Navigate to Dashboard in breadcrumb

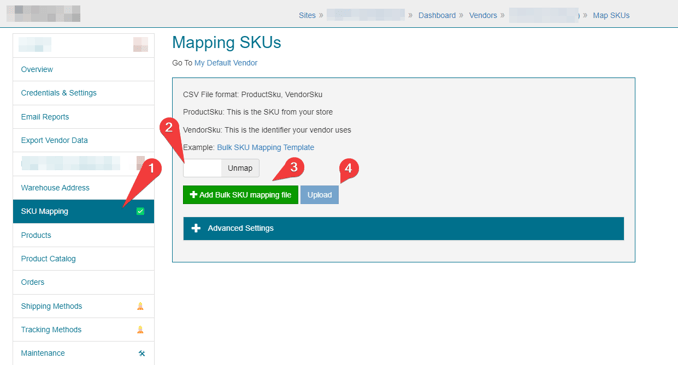[x=437, y=15]
